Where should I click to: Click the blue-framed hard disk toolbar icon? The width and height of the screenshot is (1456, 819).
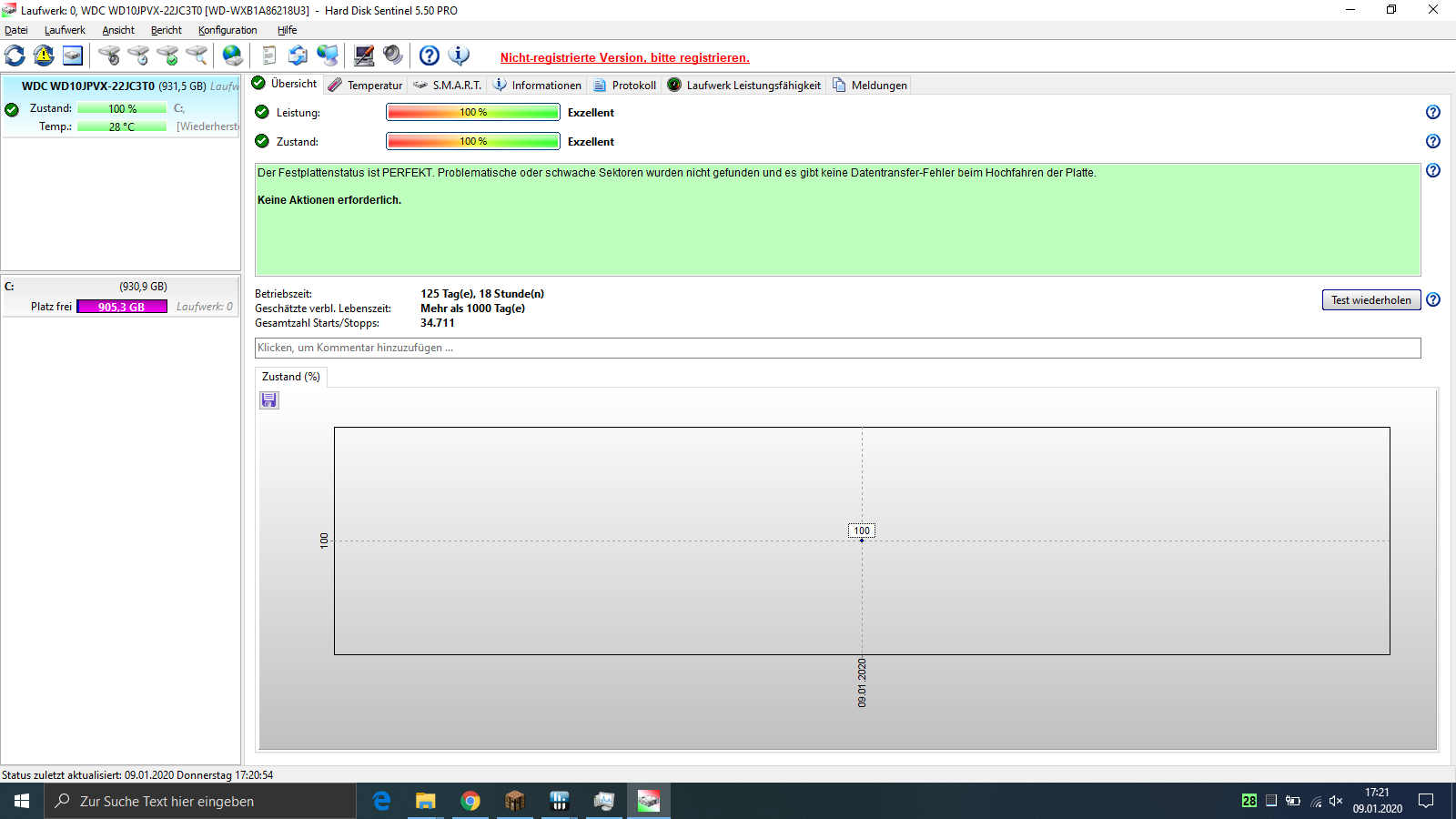click(x=73, y=56)
